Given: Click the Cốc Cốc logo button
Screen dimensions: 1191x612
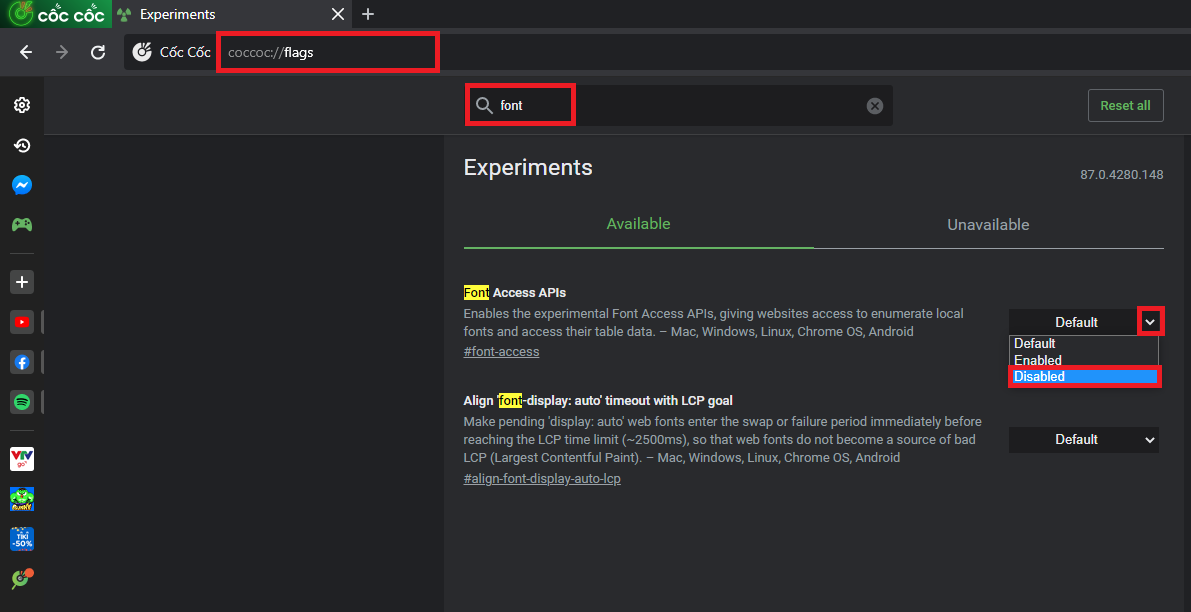Looking at the screenshot, I should pyautogui.click(x=56, y=14).
